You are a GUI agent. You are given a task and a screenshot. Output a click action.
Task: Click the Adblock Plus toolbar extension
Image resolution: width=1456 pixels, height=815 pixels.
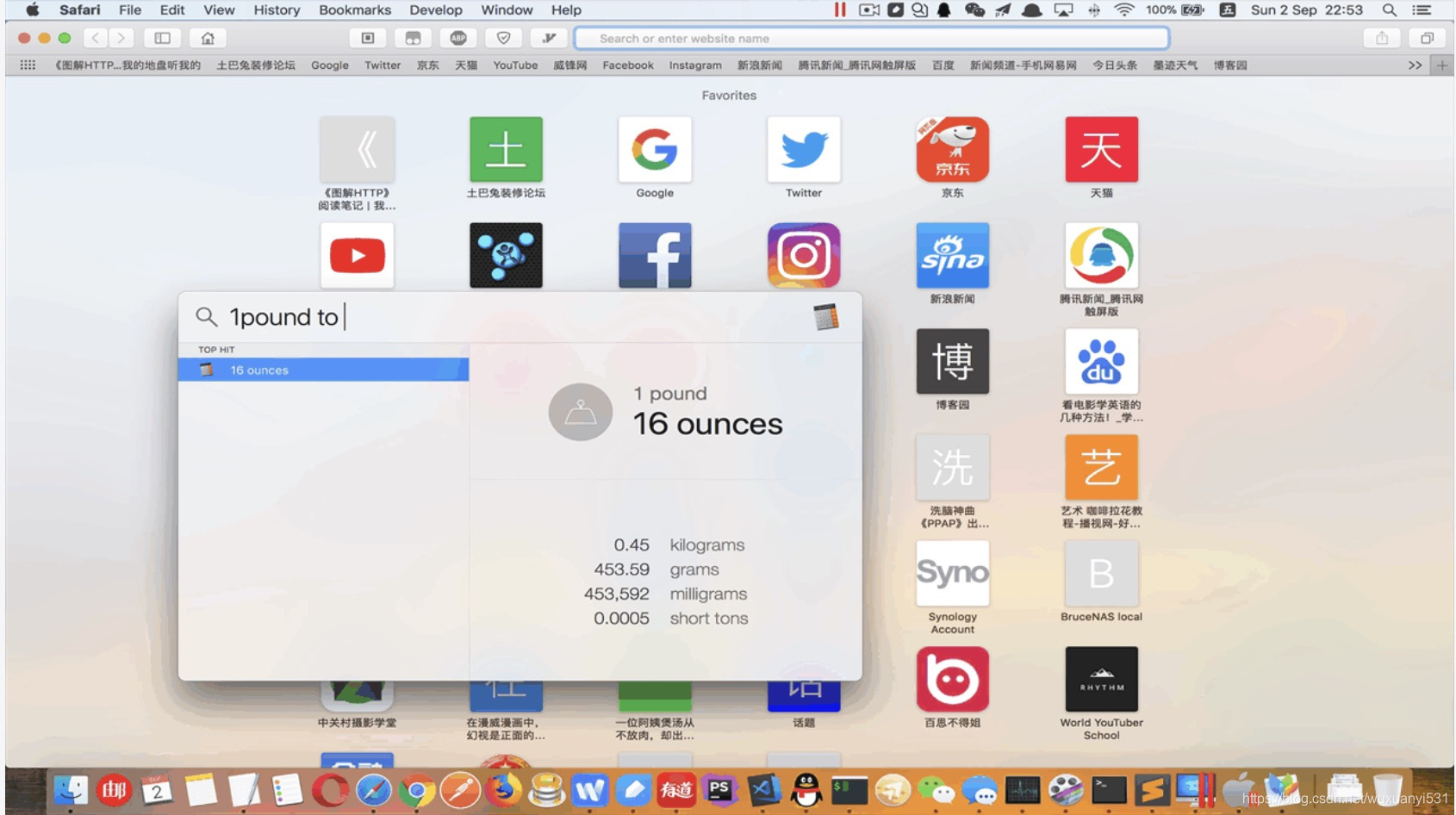[x=458, y=38]
